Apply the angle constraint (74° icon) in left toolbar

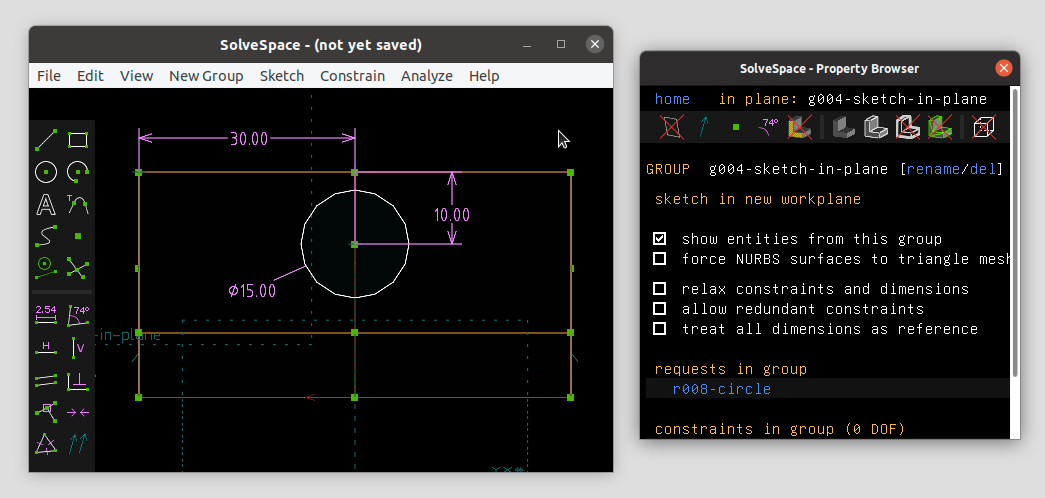pos(78,315)
